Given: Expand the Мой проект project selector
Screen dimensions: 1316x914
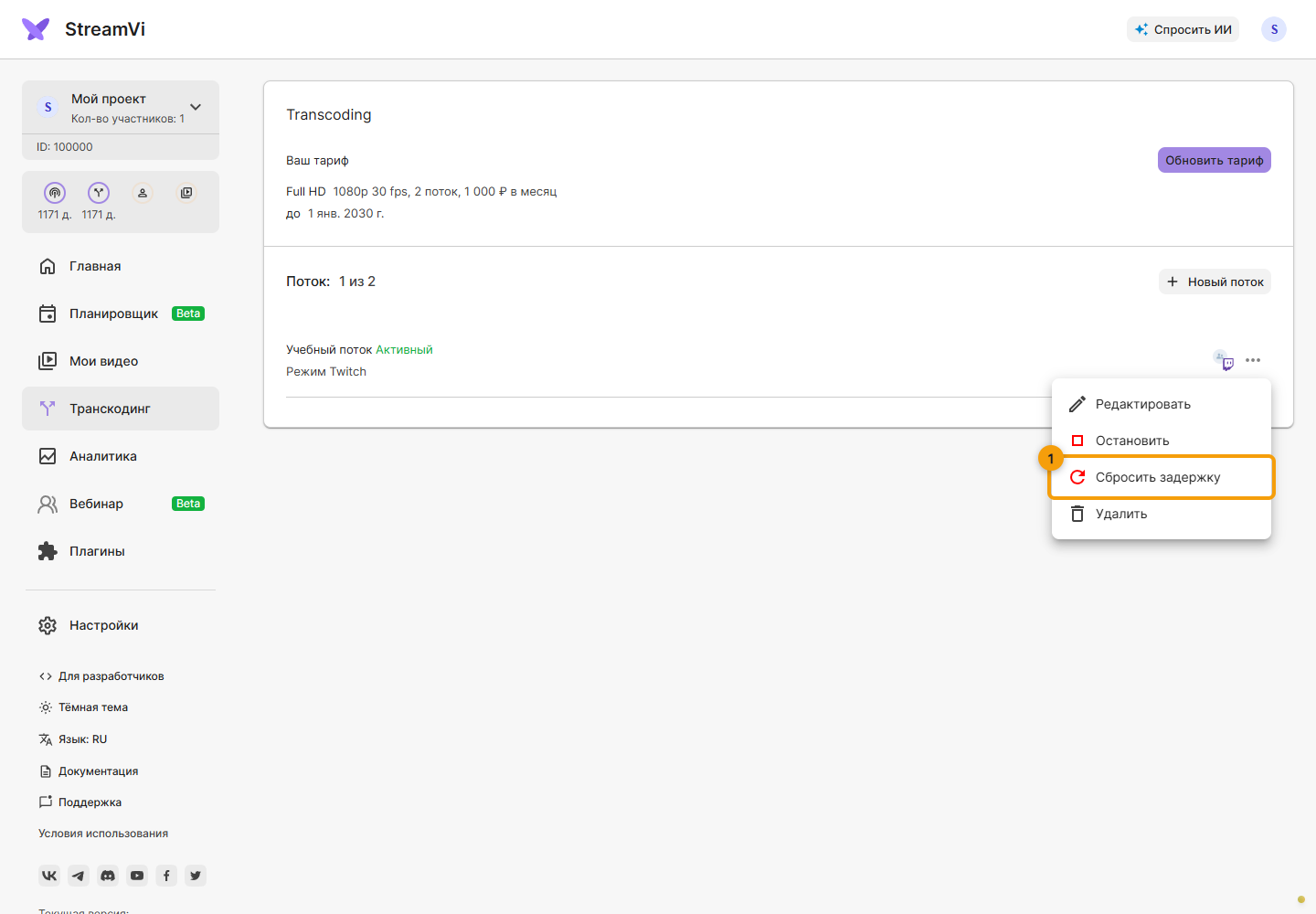Looking at the screenshot, I should [x=121, y=107].
